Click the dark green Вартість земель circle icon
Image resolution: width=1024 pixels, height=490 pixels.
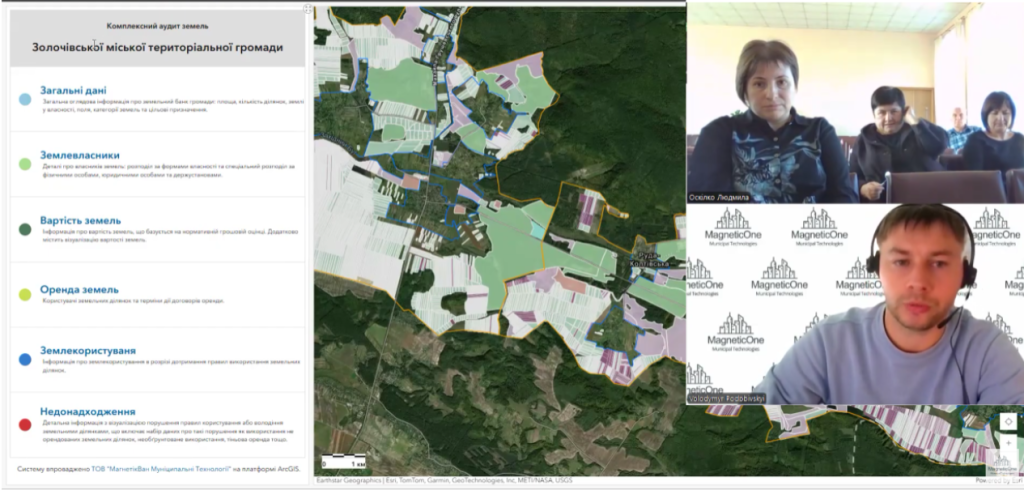(25, 229)
